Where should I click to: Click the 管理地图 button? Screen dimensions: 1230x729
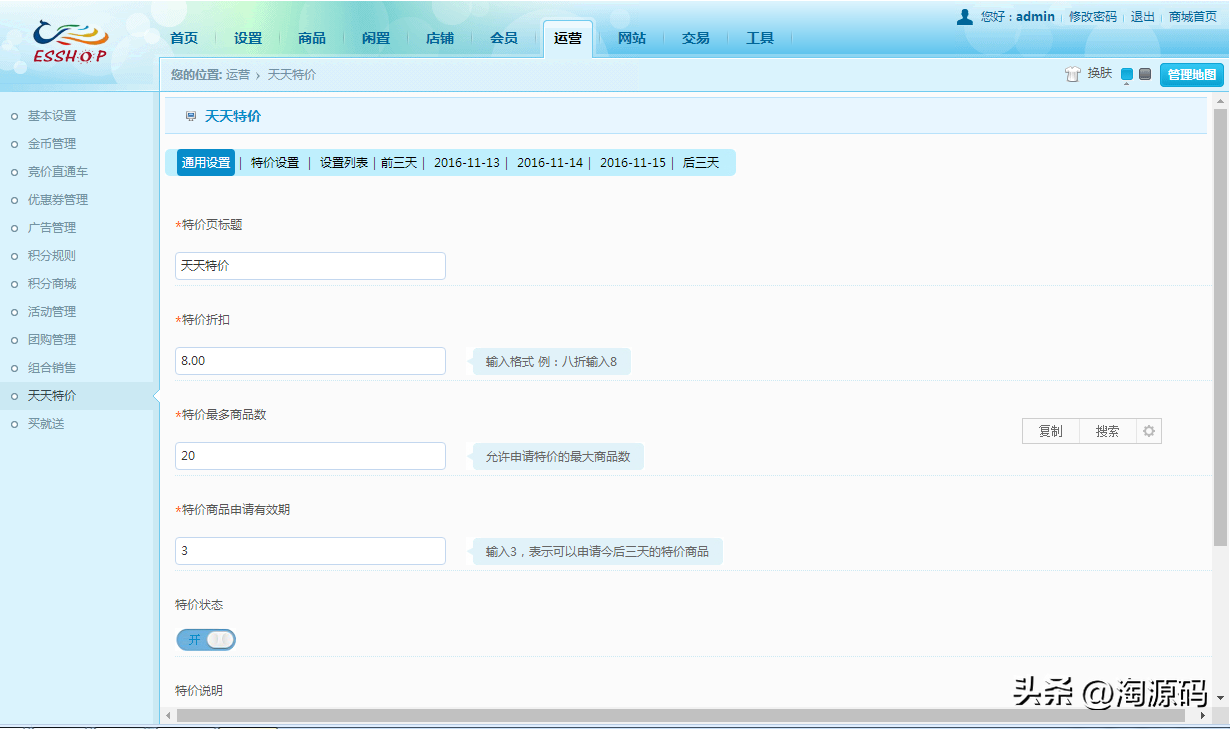click(1191, 74)
